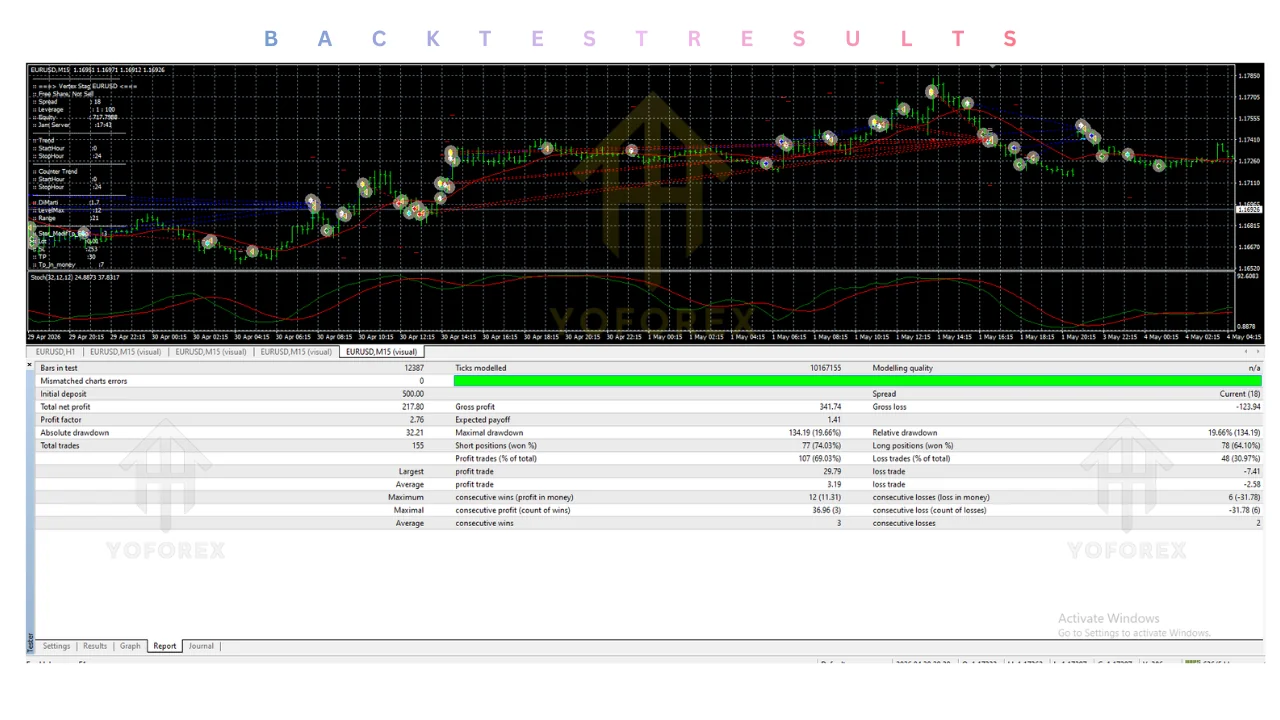This screenshot has width=1280, height=720.
Task: Click Total trades value 155
Action: tap(418, 446)
